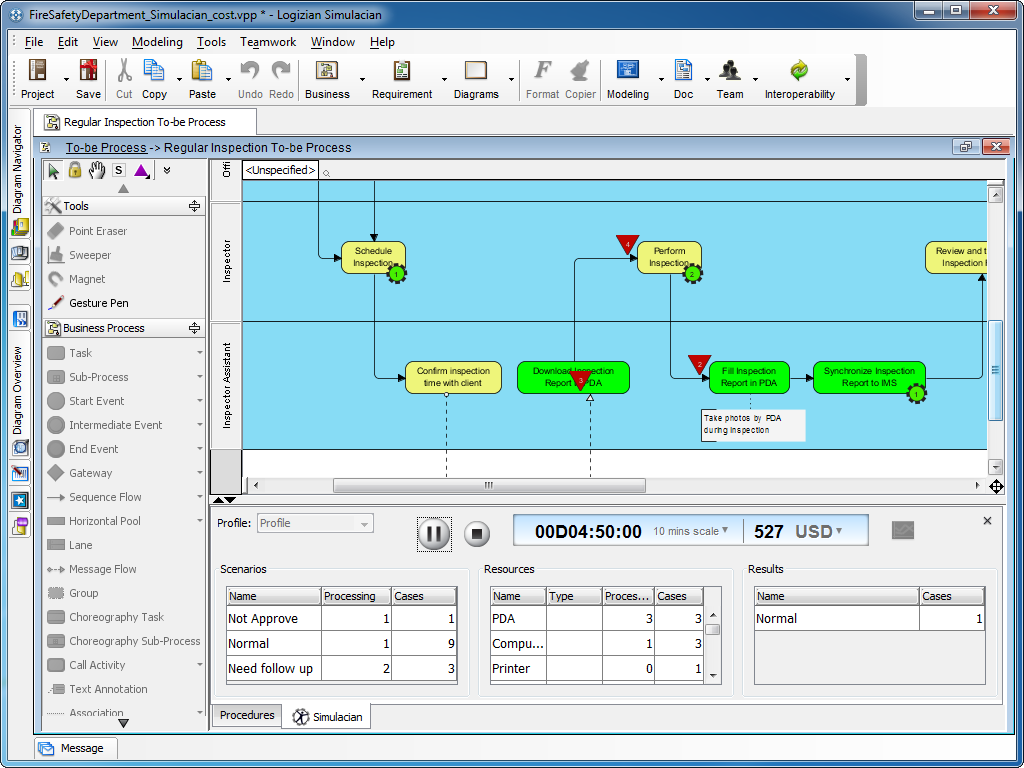Toggle the diagram lock icon

point(74,170)
